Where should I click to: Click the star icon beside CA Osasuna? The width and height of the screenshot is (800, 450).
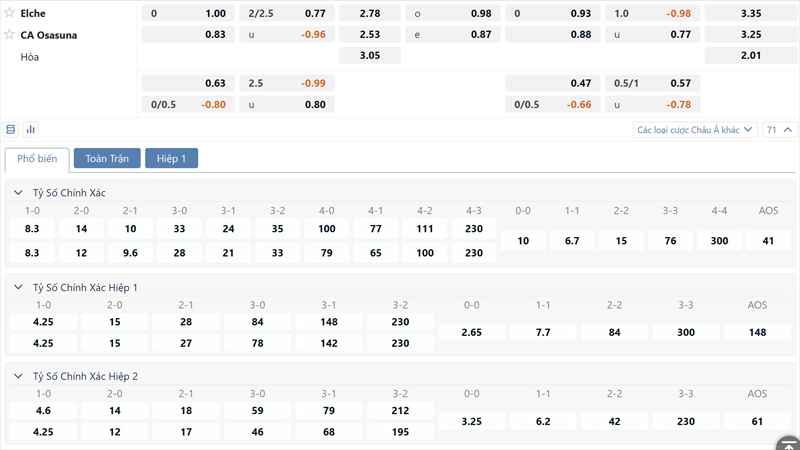coord(10,35)
